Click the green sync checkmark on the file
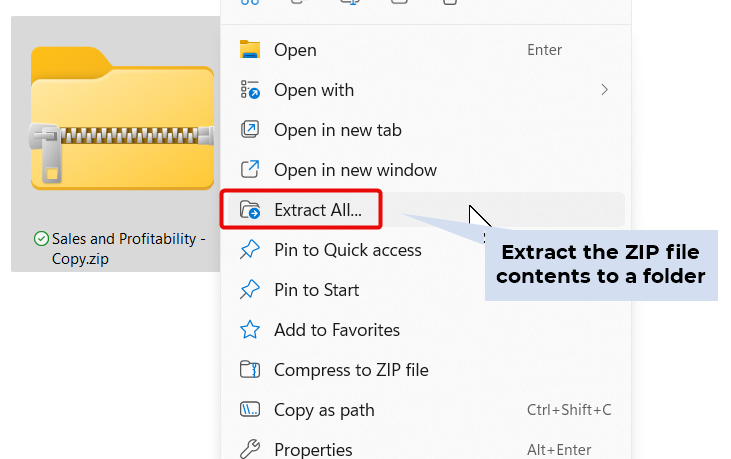731x459 pixels. 41,239
